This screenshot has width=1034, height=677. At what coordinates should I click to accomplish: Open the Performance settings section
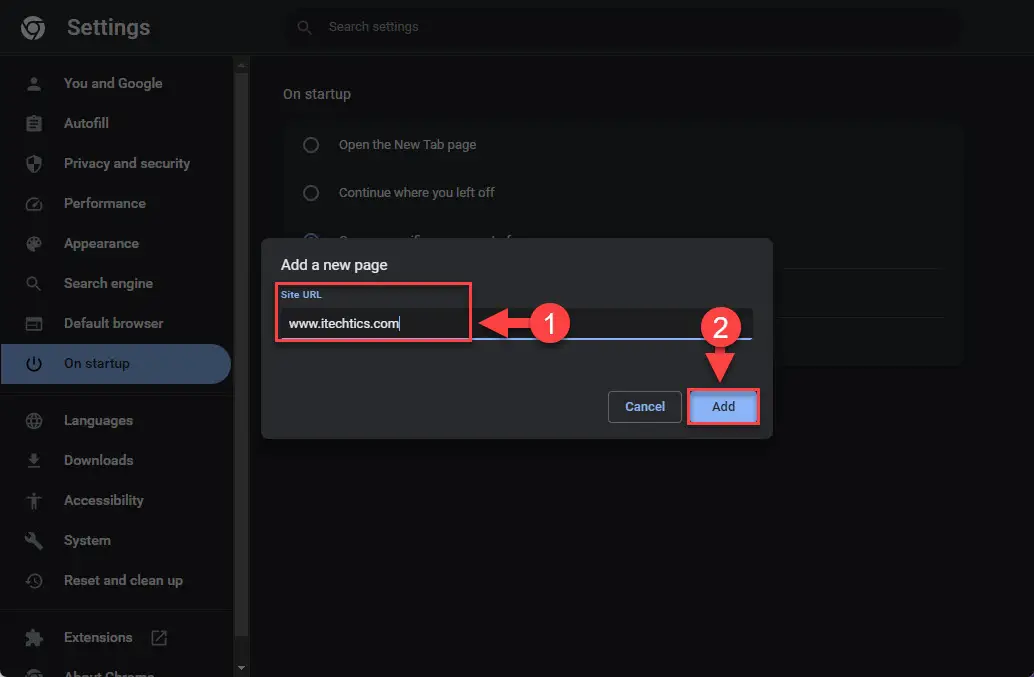pyautogui.click(x=115, y=204)
